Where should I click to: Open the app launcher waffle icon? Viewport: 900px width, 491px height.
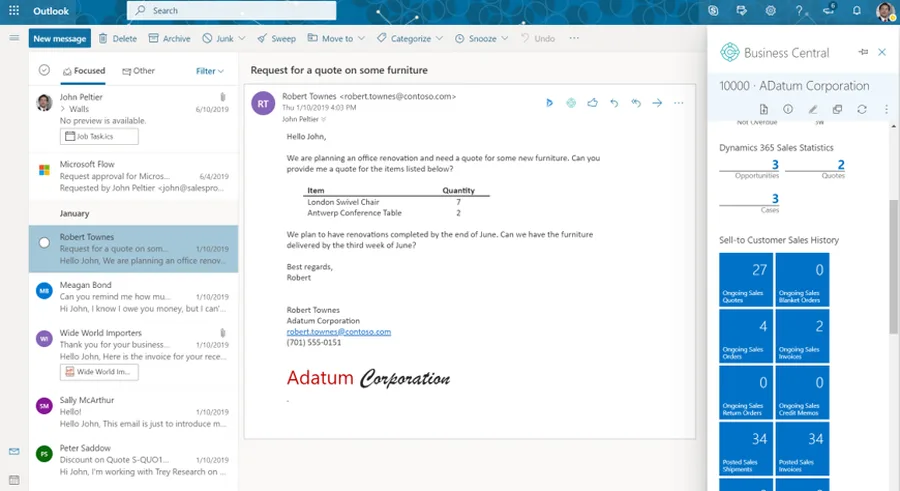[x=14, y=10]
